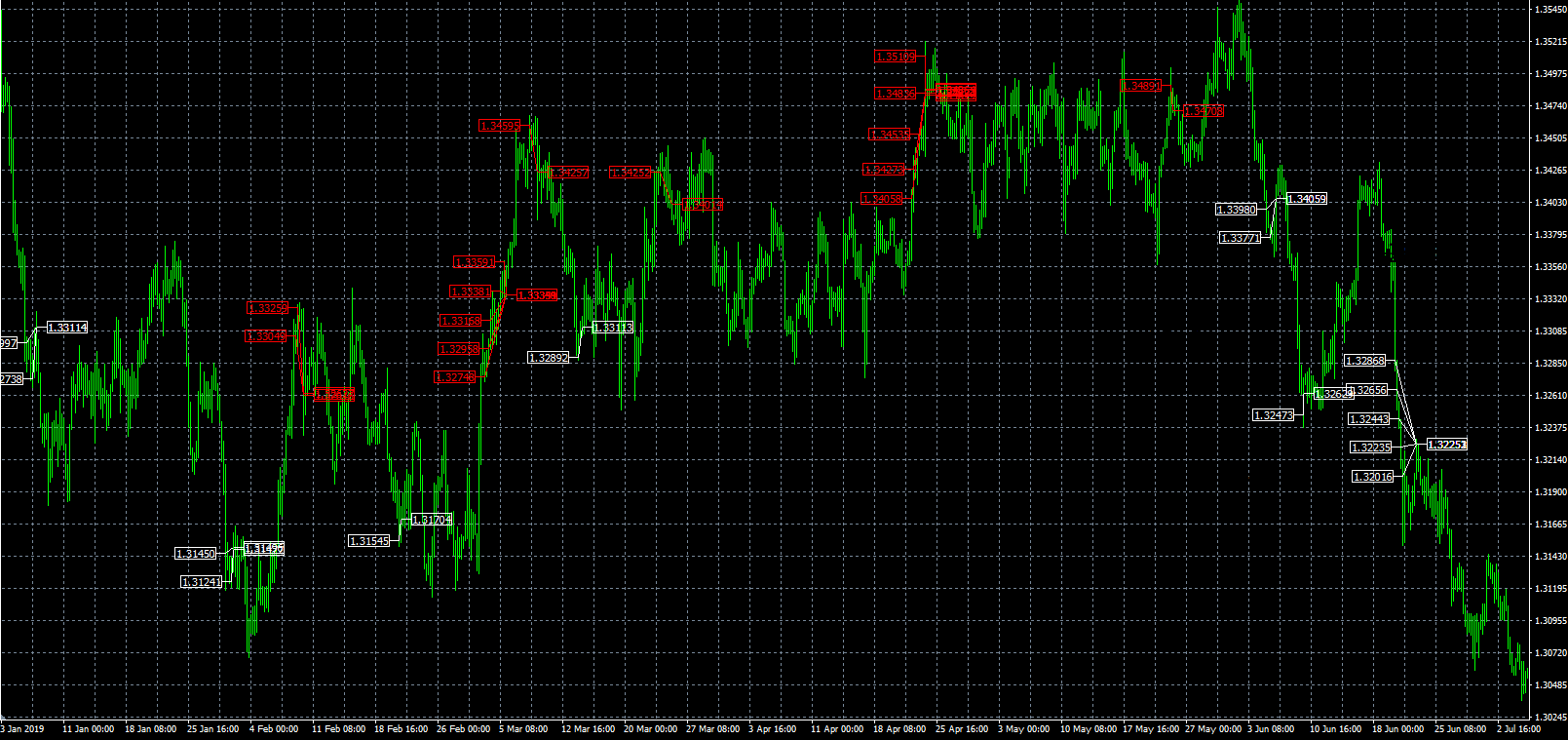Click the 5 Mar 08:00 time label
1568x740 pixels.
coord(524,729)
